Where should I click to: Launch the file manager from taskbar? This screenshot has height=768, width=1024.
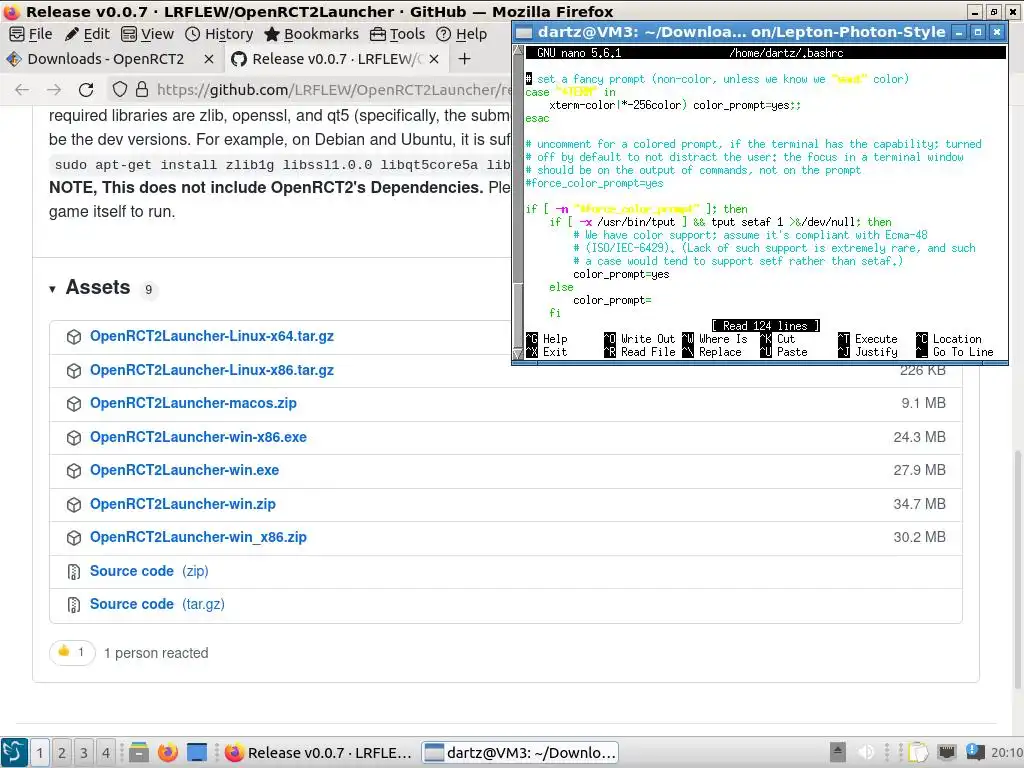138,752
